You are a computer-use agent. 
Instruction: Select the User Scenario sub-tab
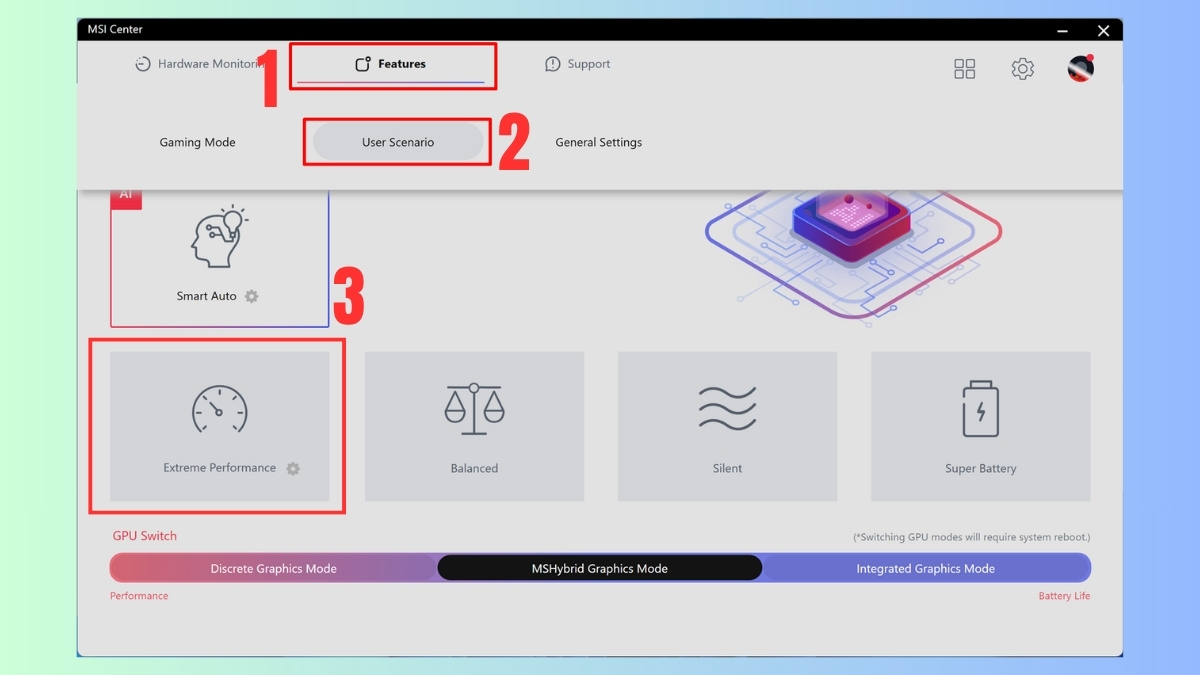tap(398, 142)
